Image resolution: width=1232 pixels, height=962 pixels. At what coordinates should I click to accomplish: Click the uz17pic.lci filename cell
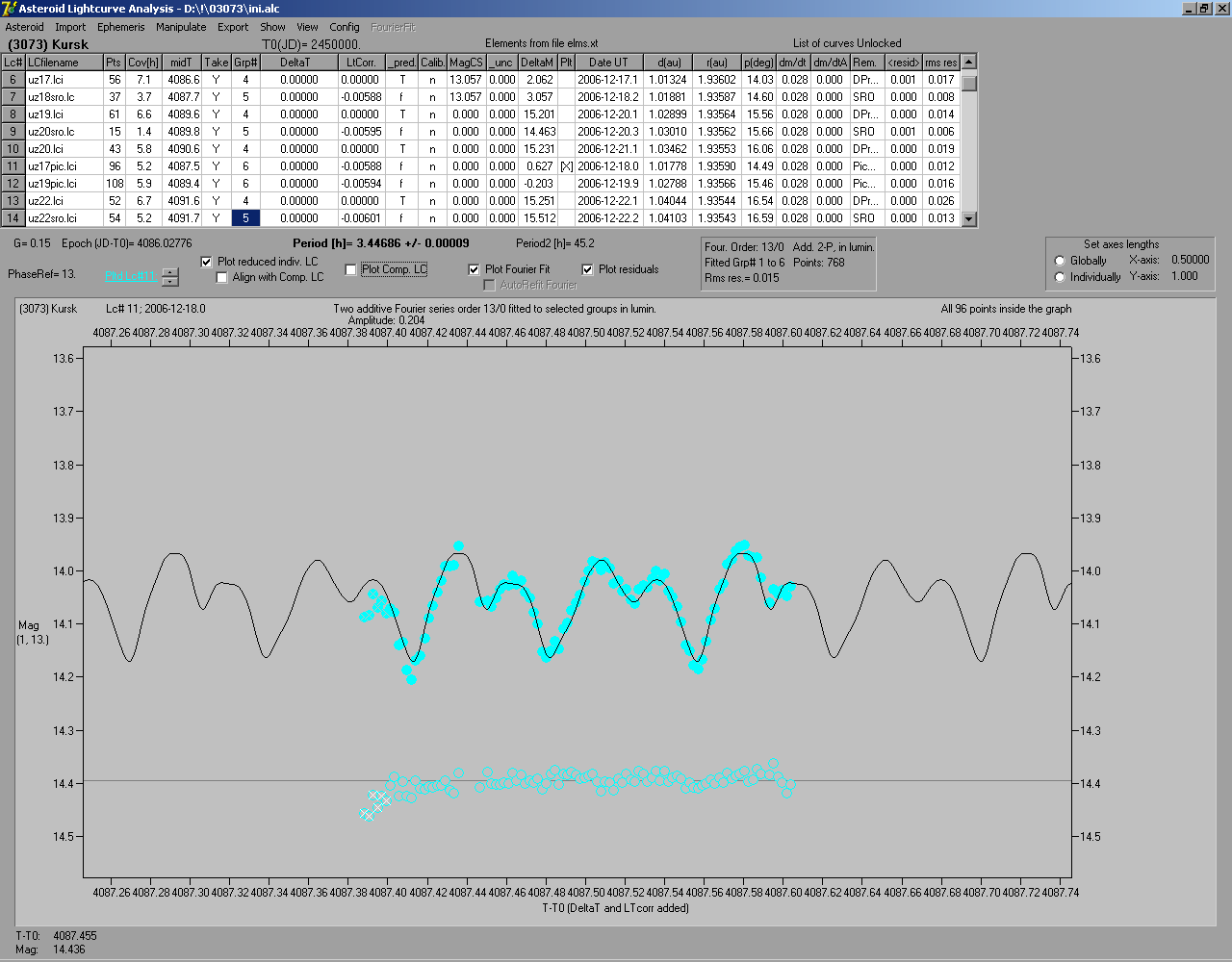(64, 166)
